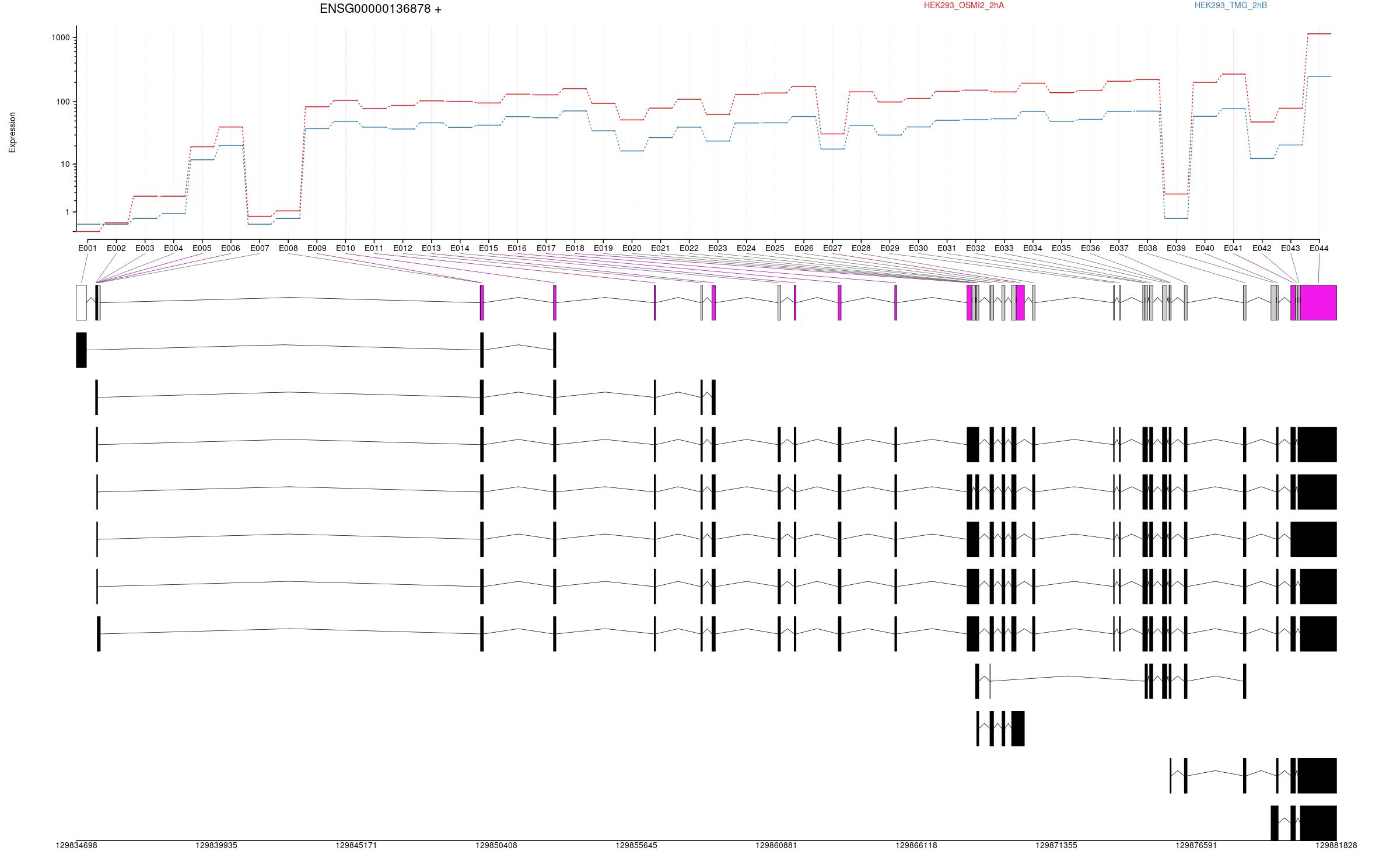Click exon label E031

[x=947, y=248]
